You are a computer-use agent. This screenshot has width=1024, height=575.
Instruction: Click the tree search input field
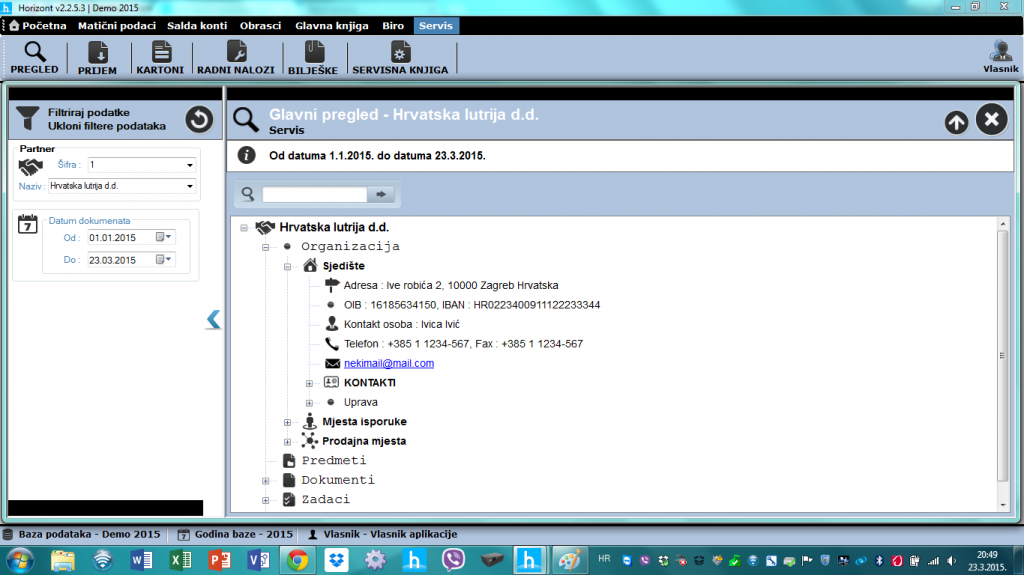click(x=314, y=194)
